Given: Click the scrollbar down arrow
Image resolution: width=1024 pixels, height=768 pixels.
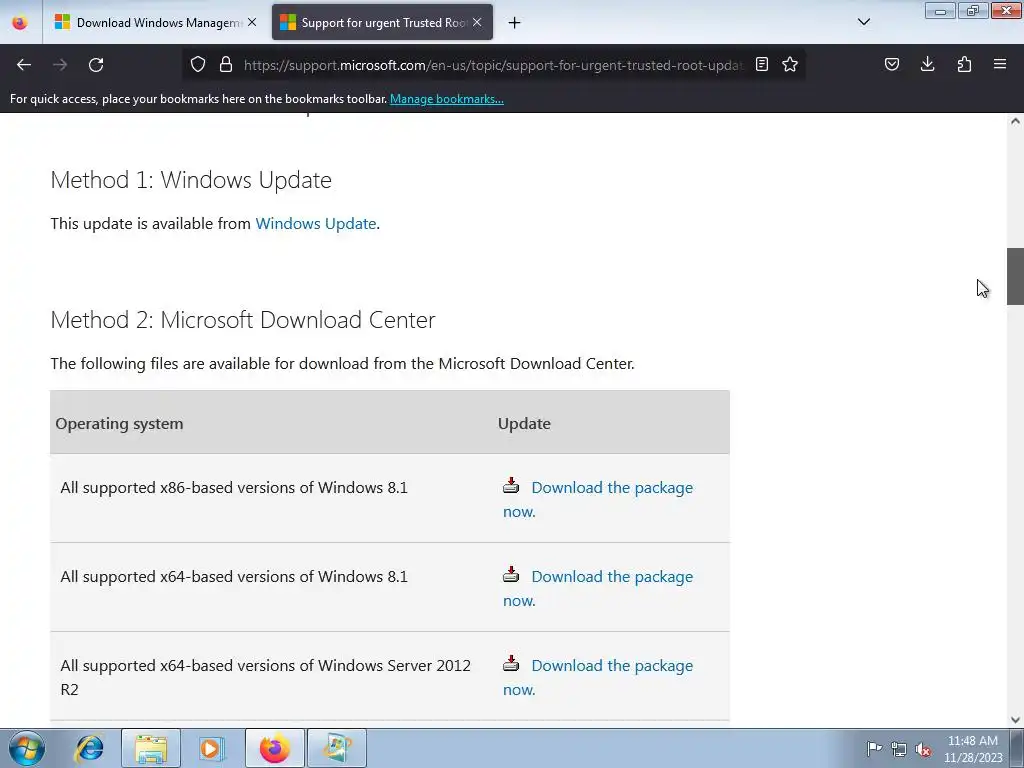Looking at the screenshot, I should pos(1015,720).
